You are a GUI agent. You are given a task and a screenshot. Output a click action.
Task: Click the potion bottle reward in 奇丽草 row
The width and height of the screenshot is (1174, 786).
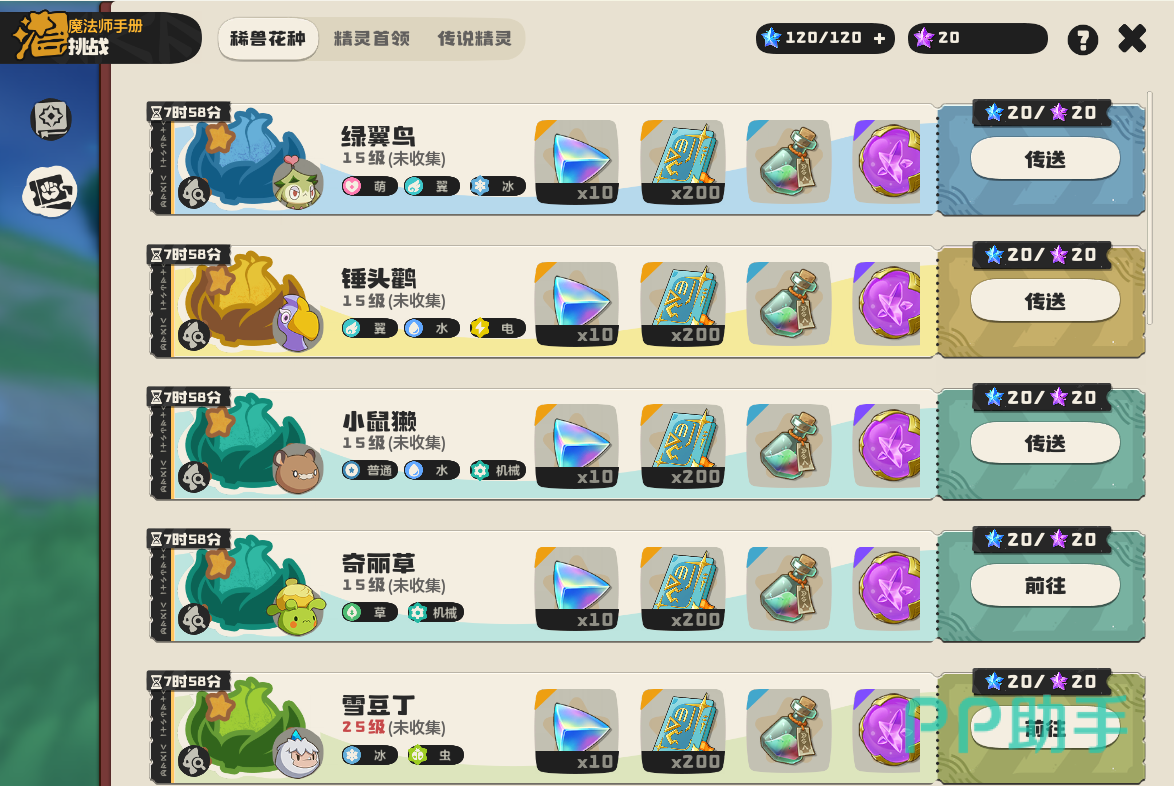point(788,588)
